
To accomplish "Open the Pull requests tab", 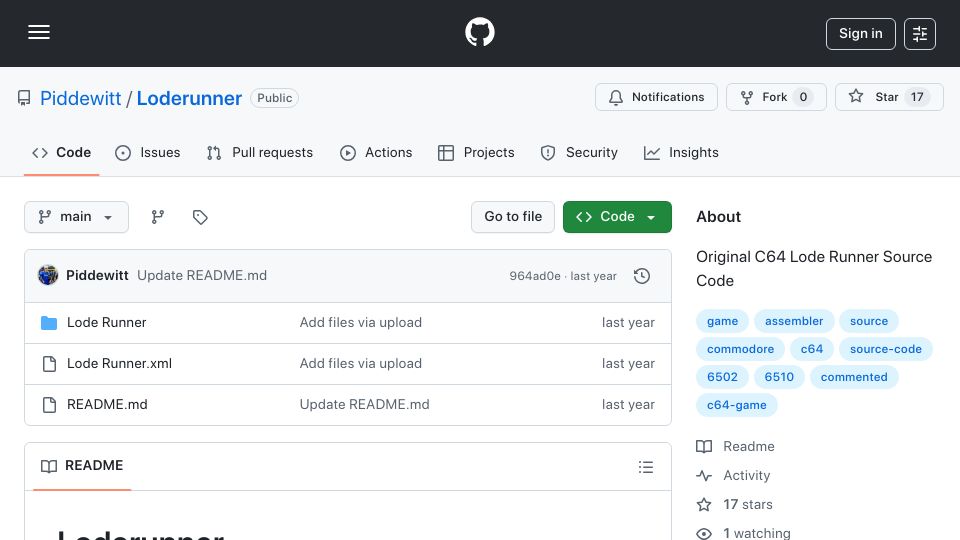I will pyautogui.click(x=260, y=152).
